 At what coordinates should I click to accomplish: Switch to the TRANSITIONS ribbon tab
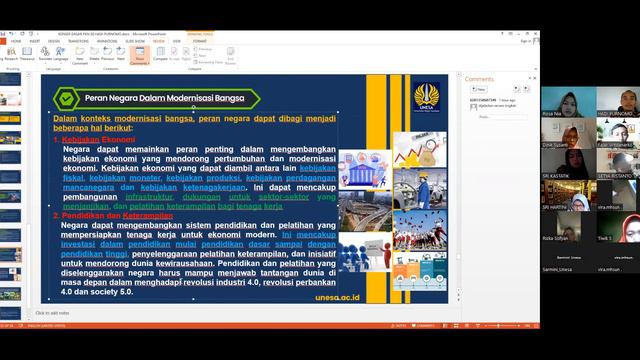78,41
